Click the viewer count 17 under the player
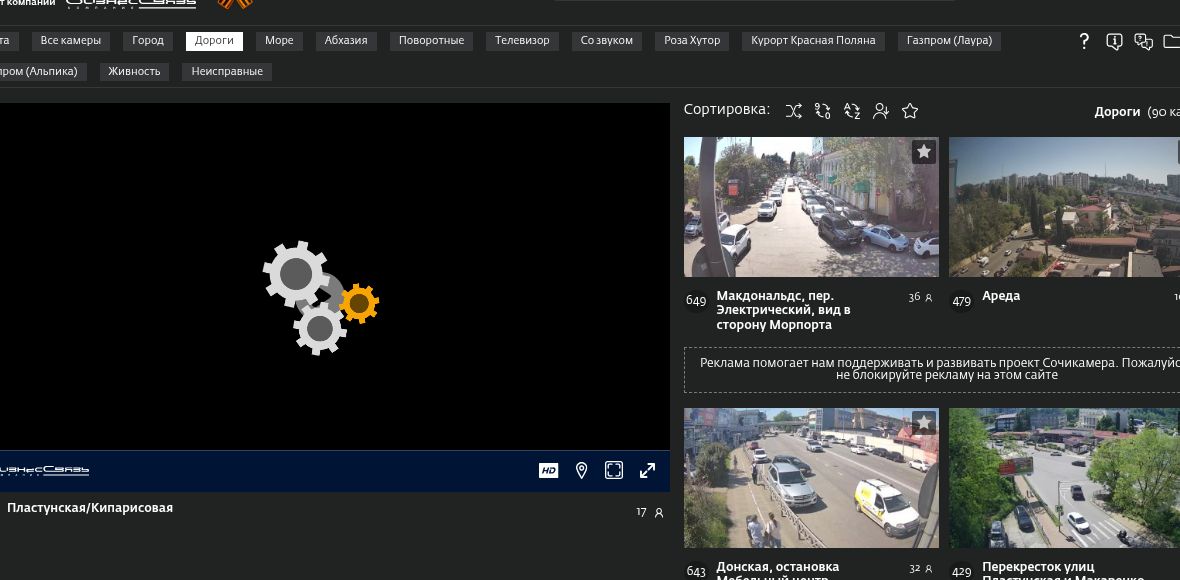The image size is (1180, 580). coord(649,512)
